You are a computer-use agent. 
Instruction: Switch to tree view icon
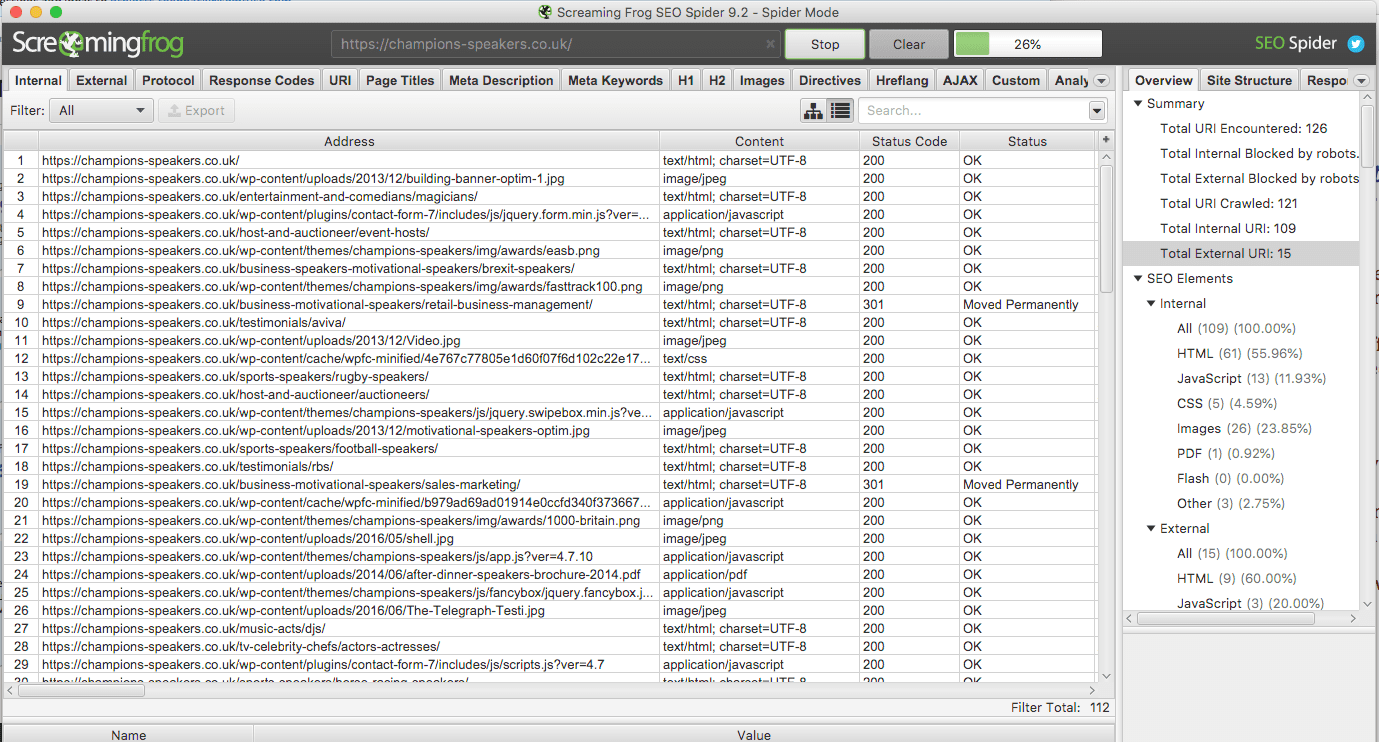click(x=814, y=111)
